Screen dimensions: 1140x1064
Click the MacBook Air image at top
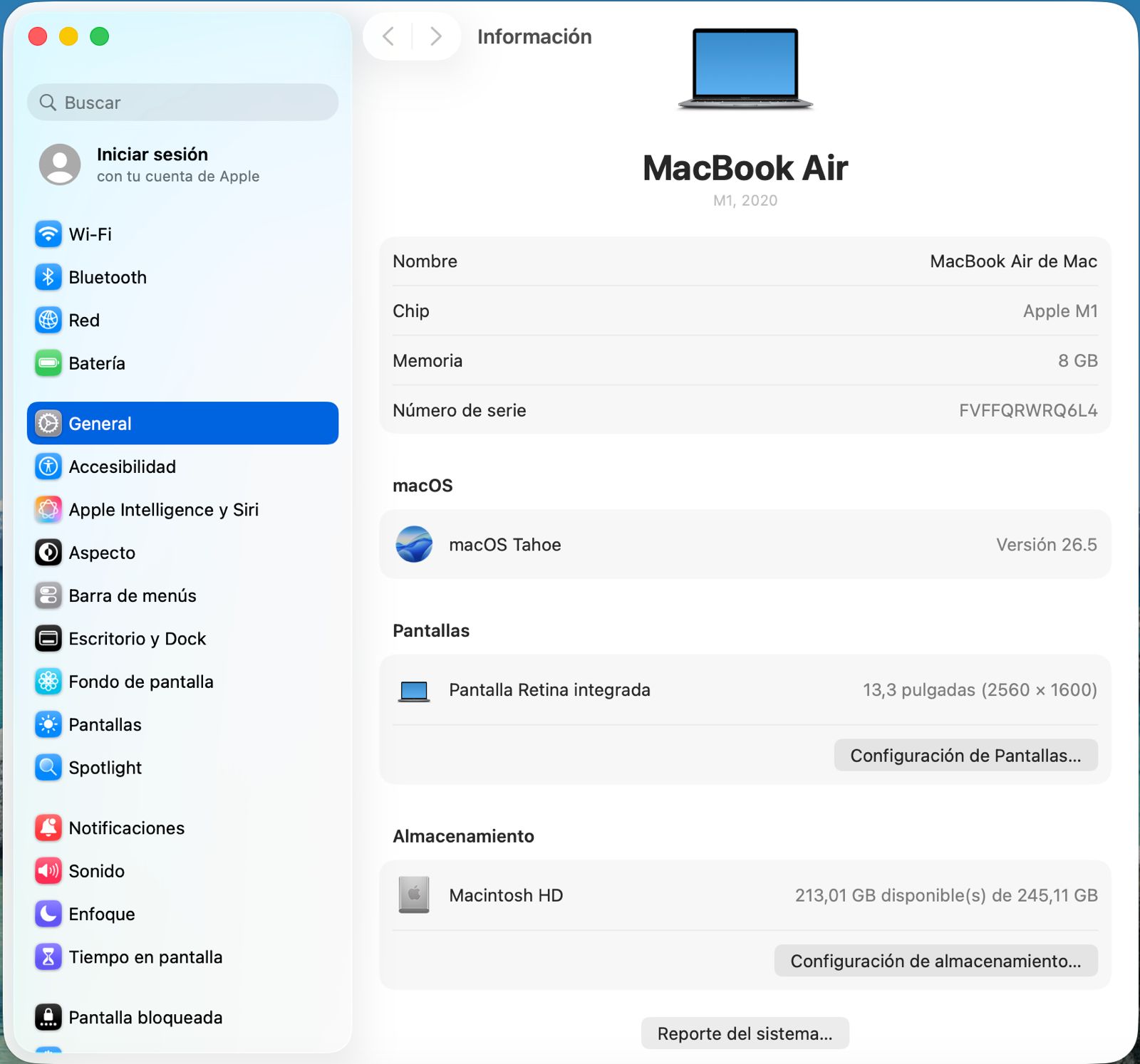point(745,69)
